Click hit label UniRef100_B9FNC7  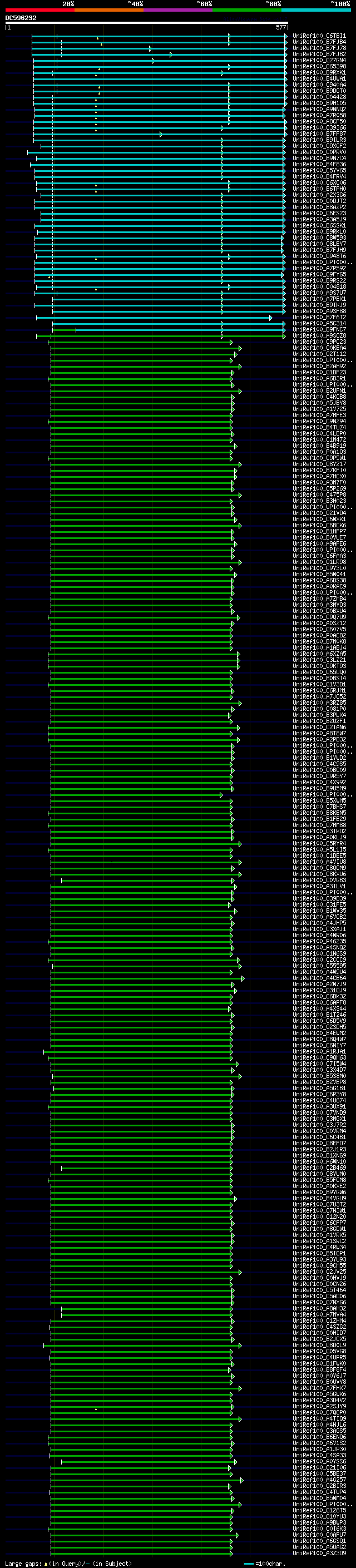point(319,330)
